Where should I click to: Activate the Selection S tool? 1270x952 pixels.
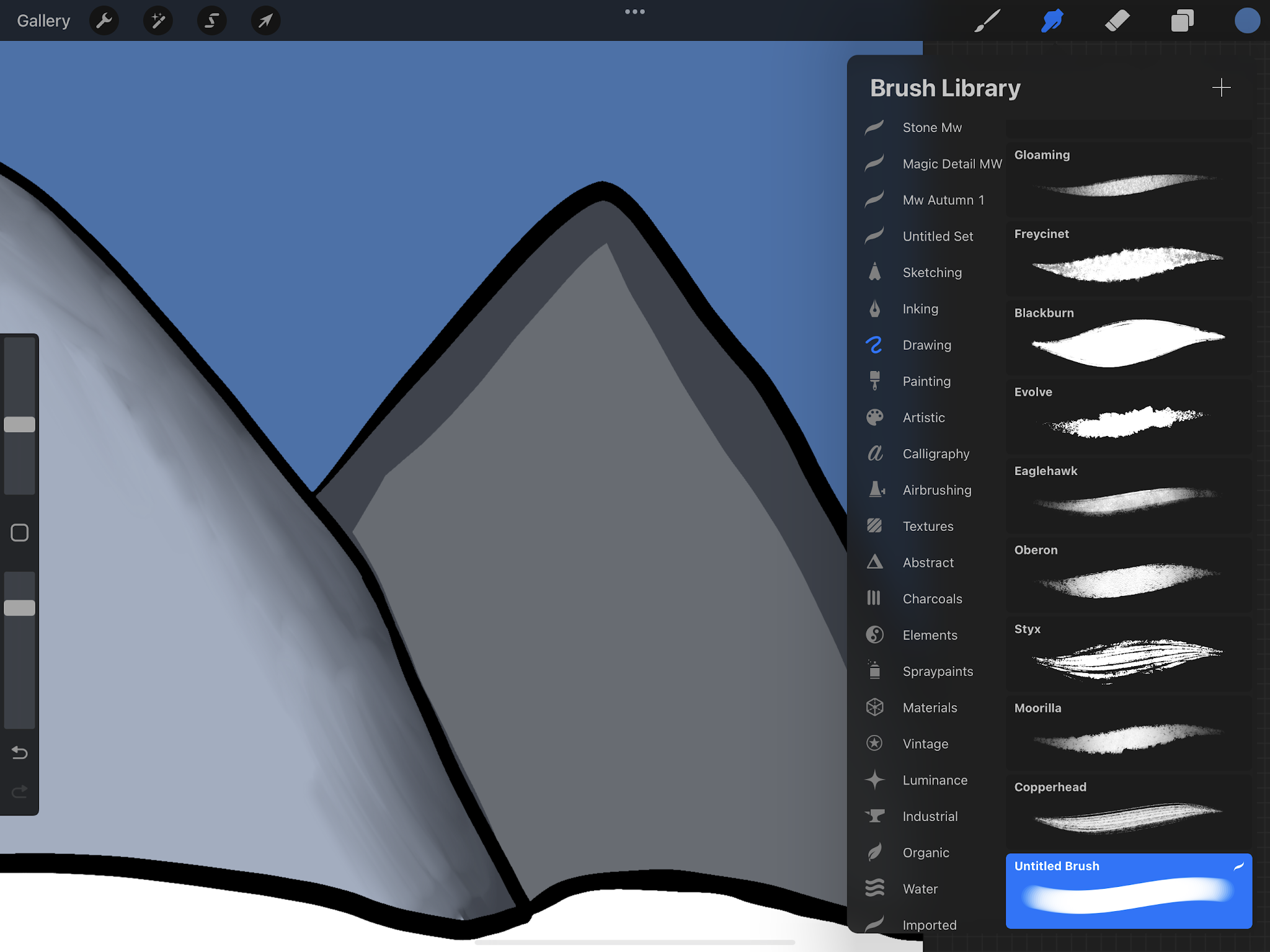pos(212,21)
